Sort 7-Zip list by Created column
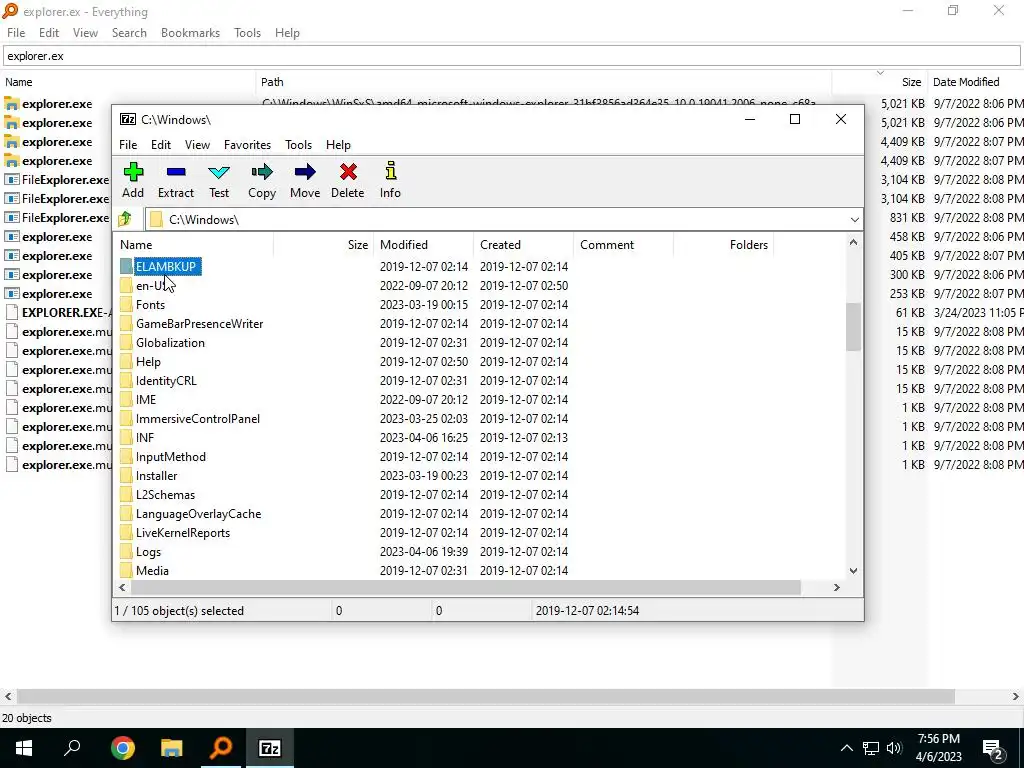This screenshot has width=1024, height=768. 524,245
